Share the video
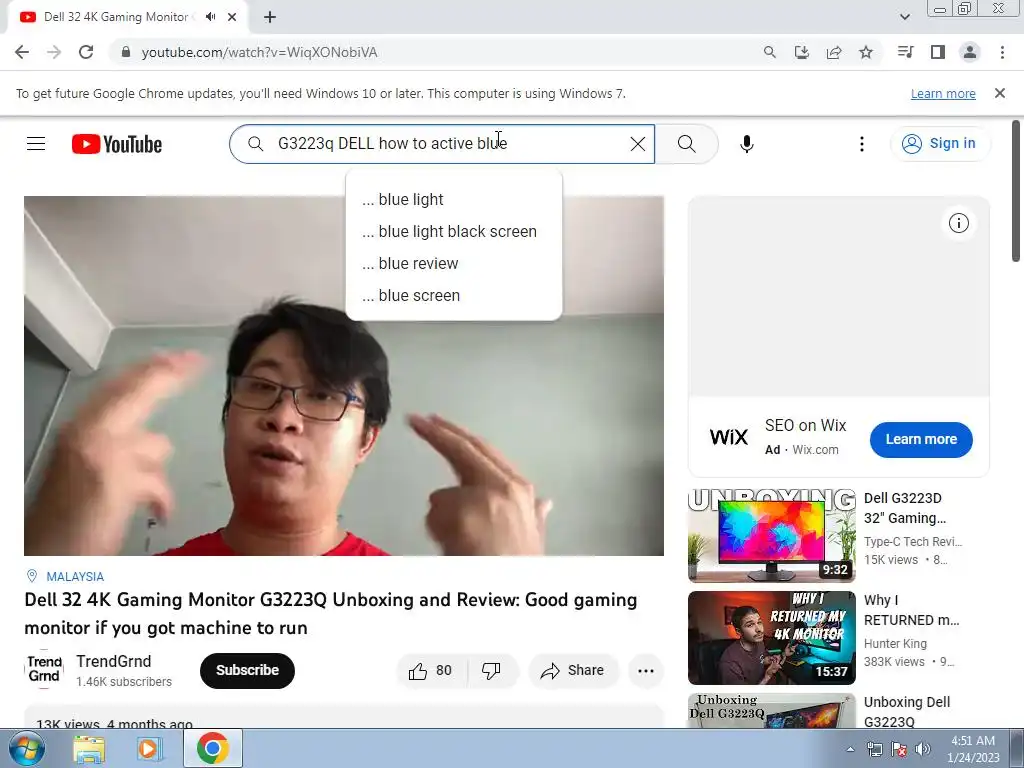 573,671
